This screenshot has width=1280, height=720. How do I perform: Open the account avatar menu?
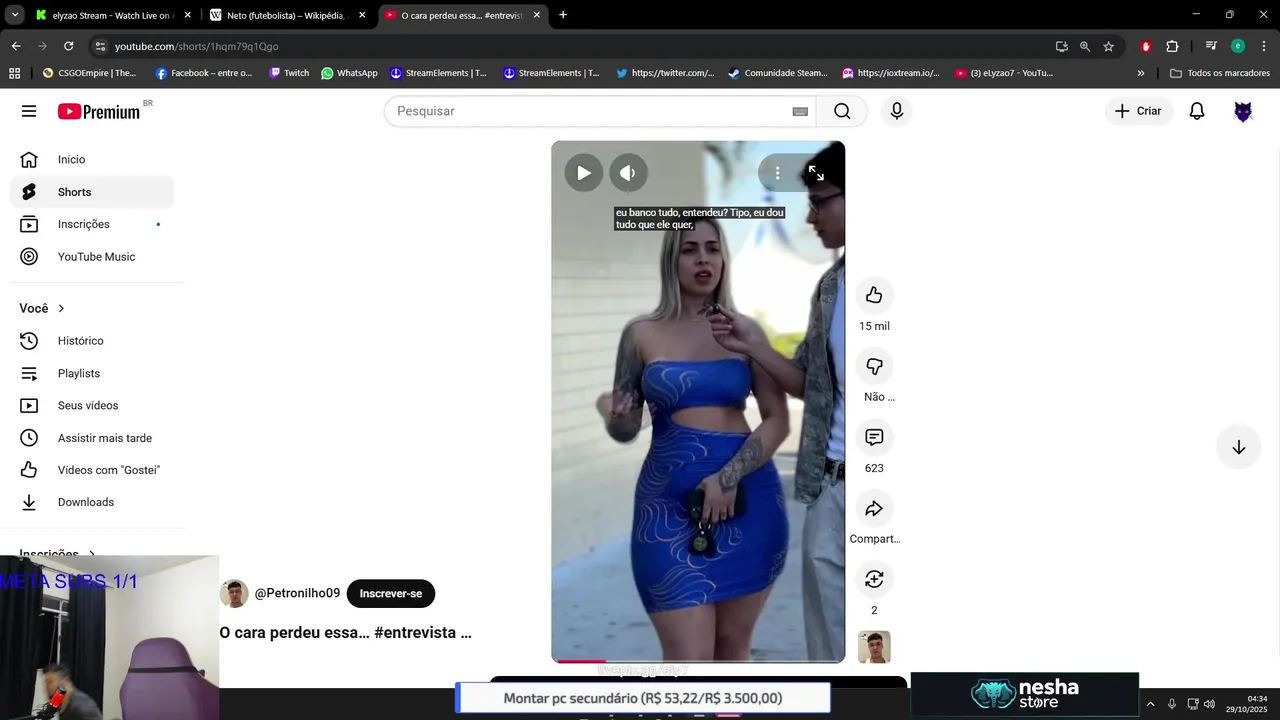point(1243,111)
